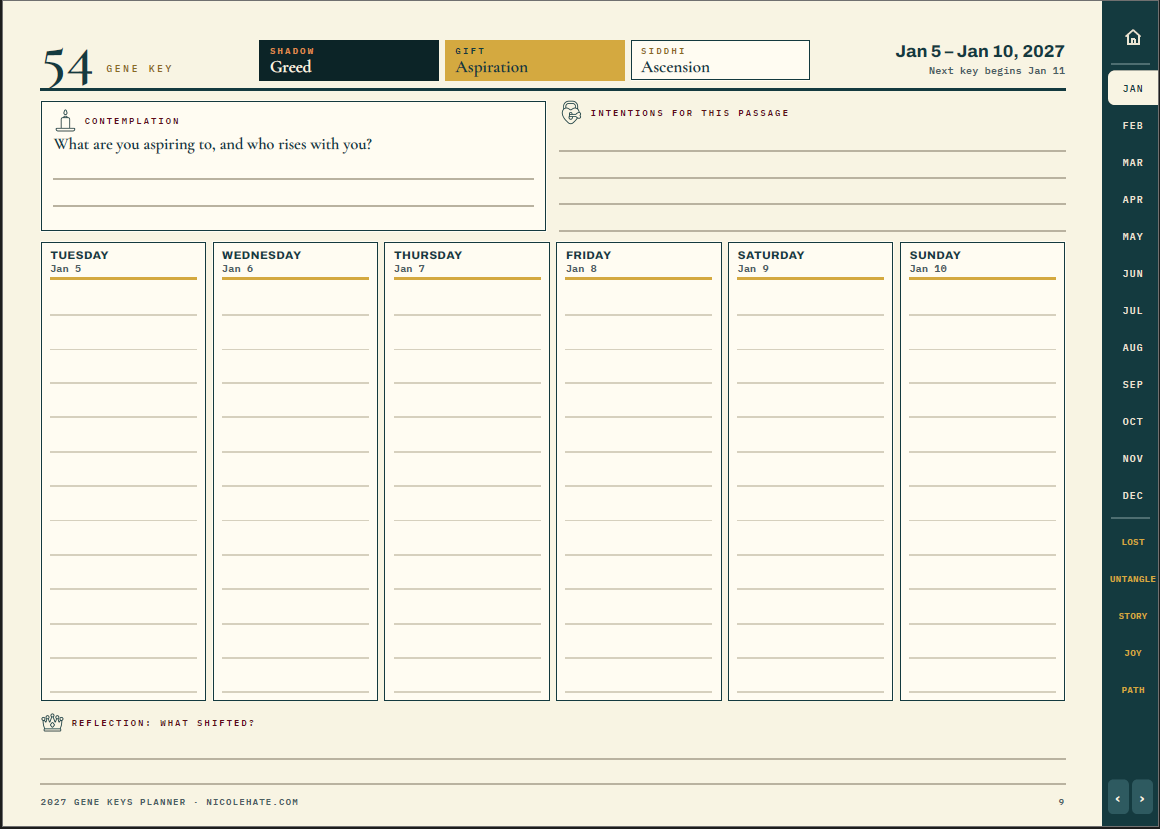Image resolution: width=1160 pixels, height=829 pixels.
Task: Click the page number 9
Action: coord(1062,802)
